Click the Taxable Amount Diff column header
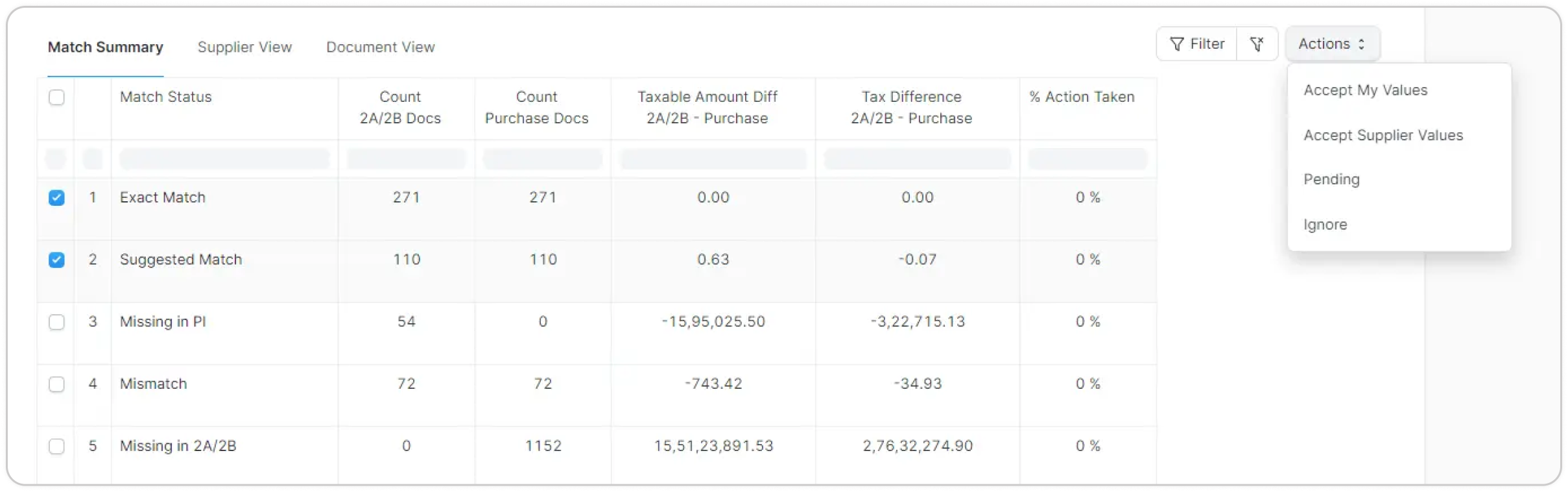This screenshot has width=1568, height=492. point(707,108)
